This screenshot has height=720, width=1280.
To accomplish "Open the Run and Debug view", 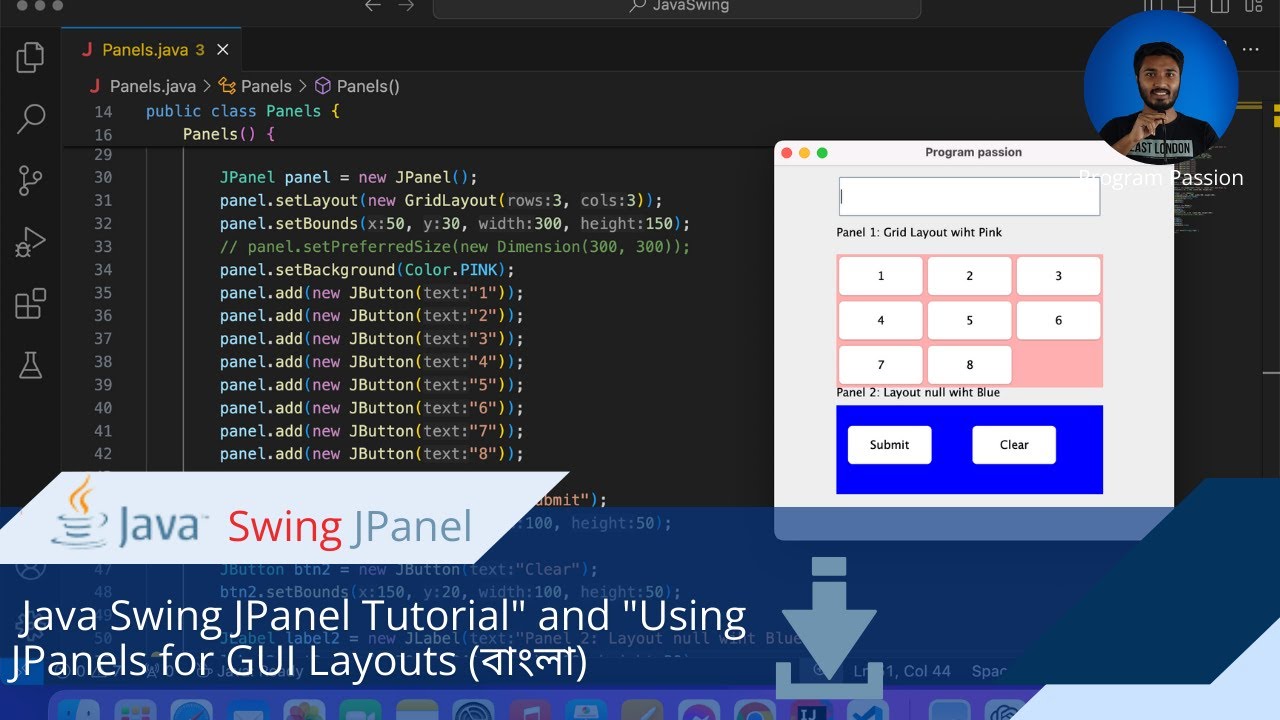I will coord(30,242).
